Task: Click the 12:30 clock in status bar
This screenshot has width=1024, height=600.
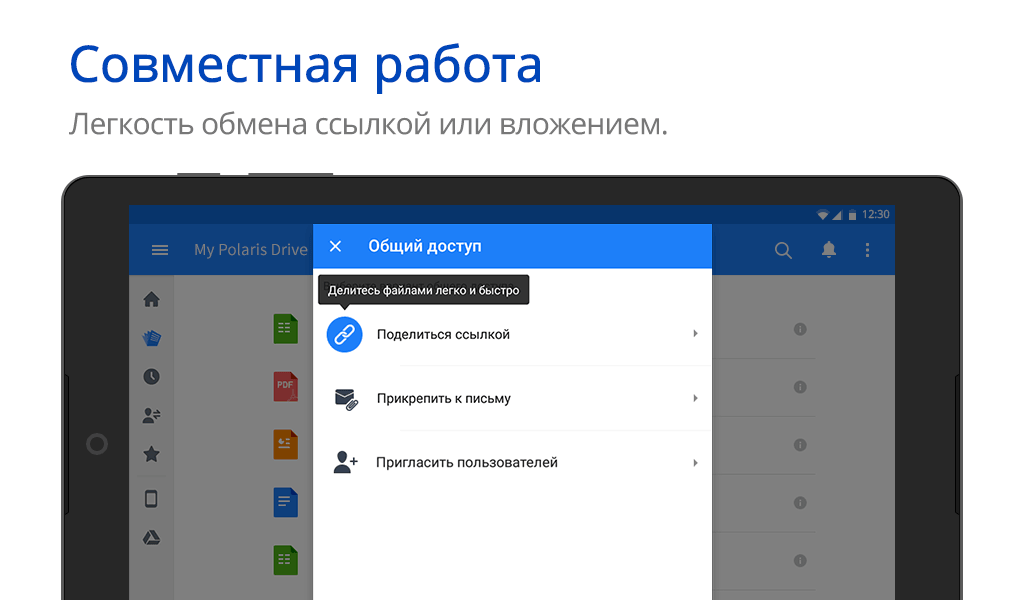Action: pyautogui.click(x=876, y=214)
